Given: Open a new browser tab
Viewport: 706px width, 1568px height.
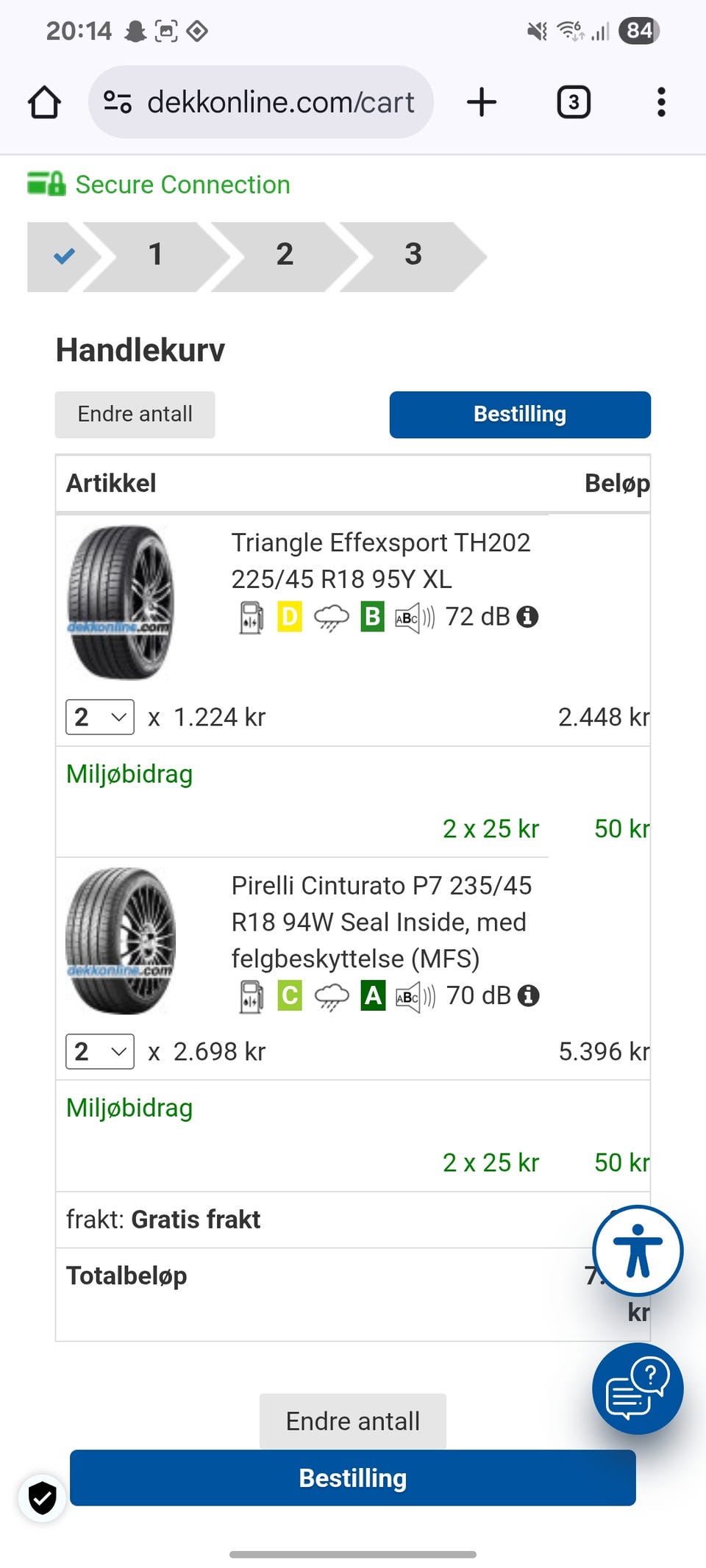Looking at the screenshot, I should point(482,102).
